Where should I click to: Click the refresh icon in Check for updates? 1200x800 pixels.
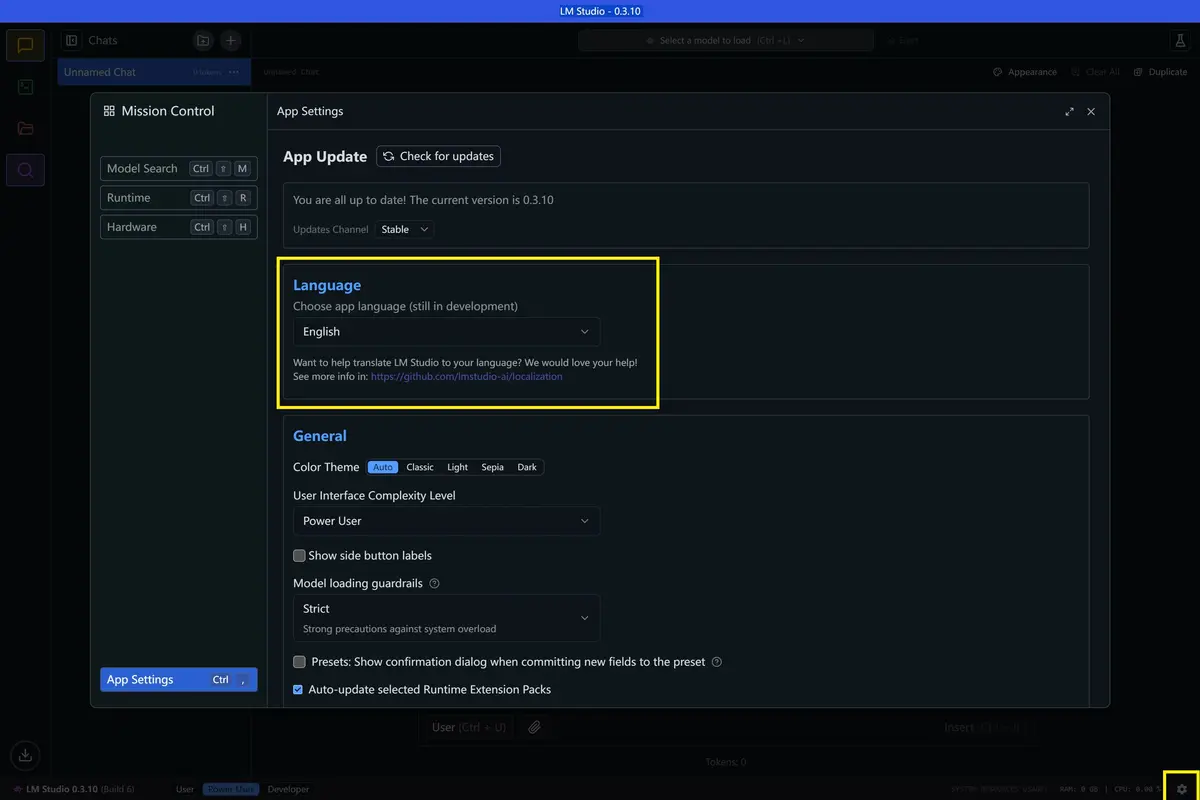[389, 156]
